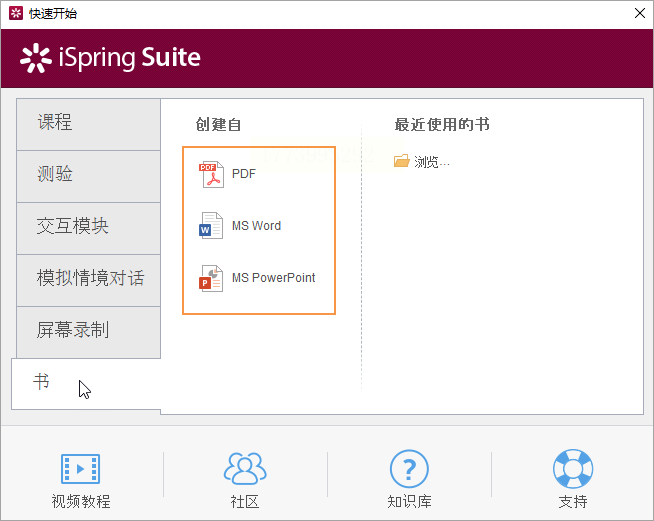This screenshot has height=521, width=654.
Task: Click the community people icon
Action: click(245, 468)
